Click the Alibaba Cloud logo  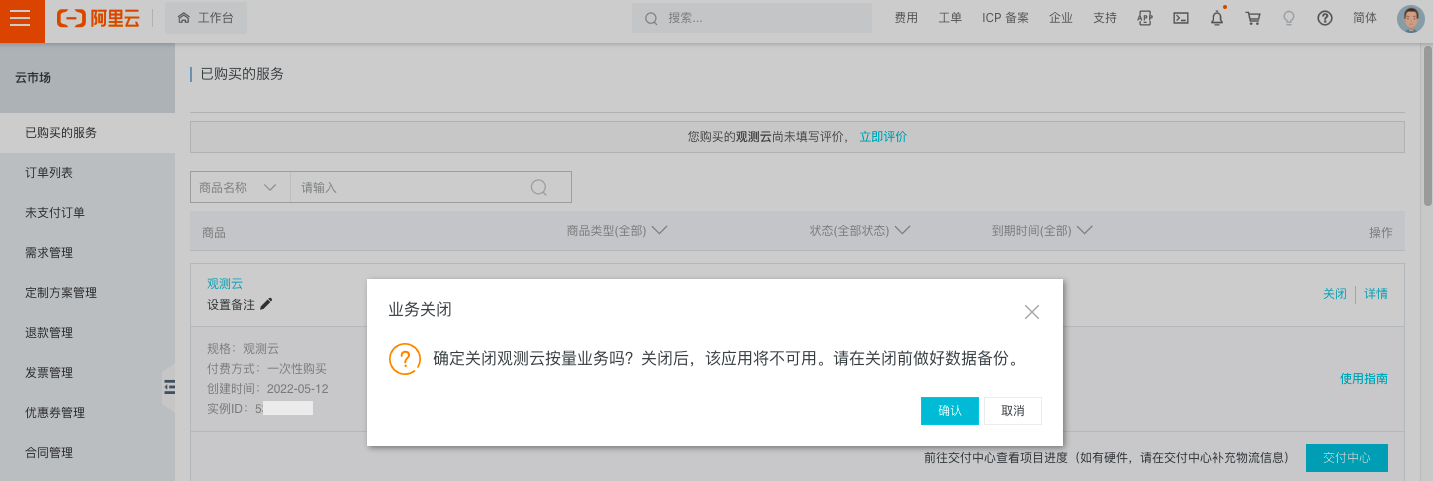coord(98,19)
